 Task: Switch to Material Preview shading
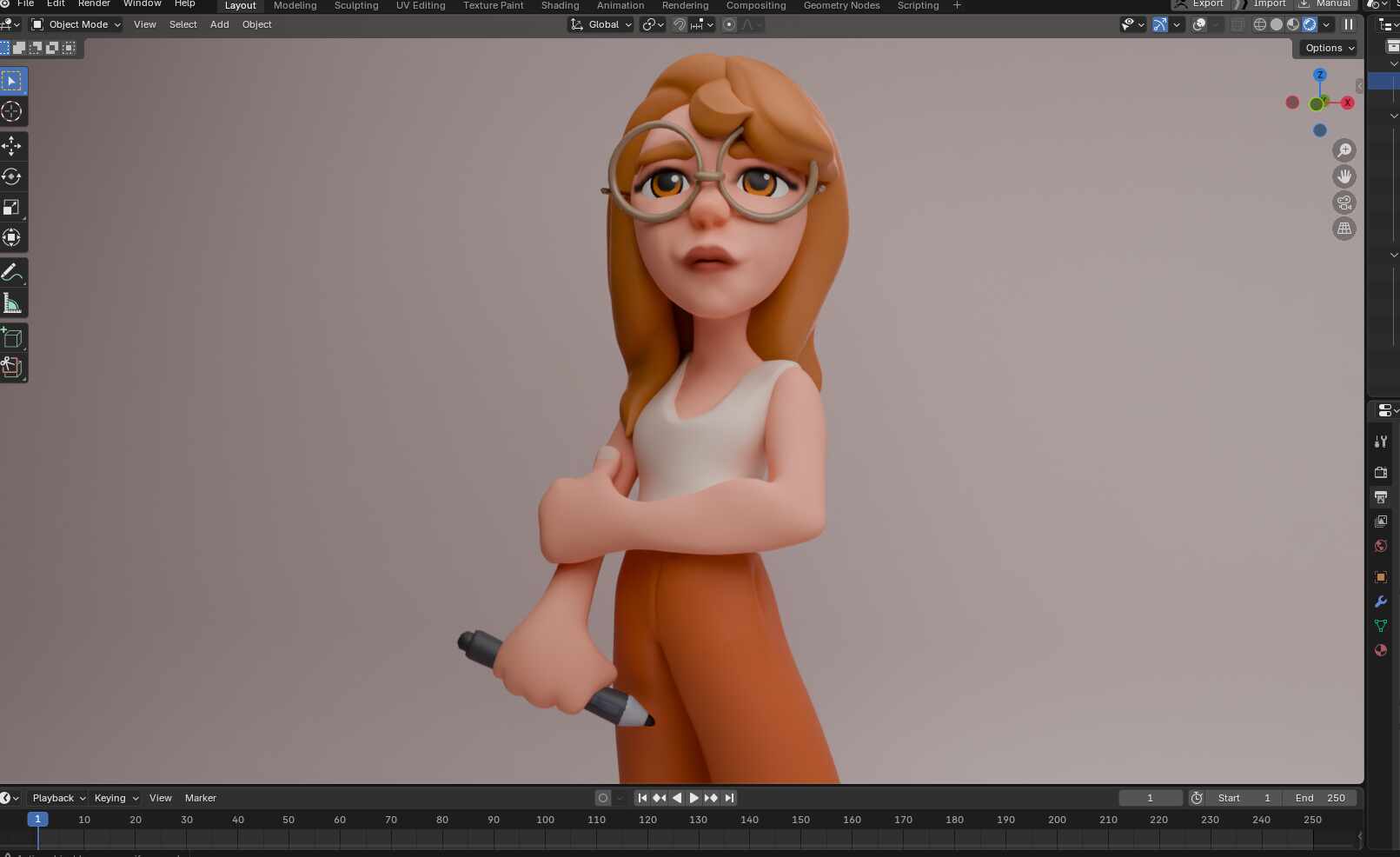point(1293,24)
